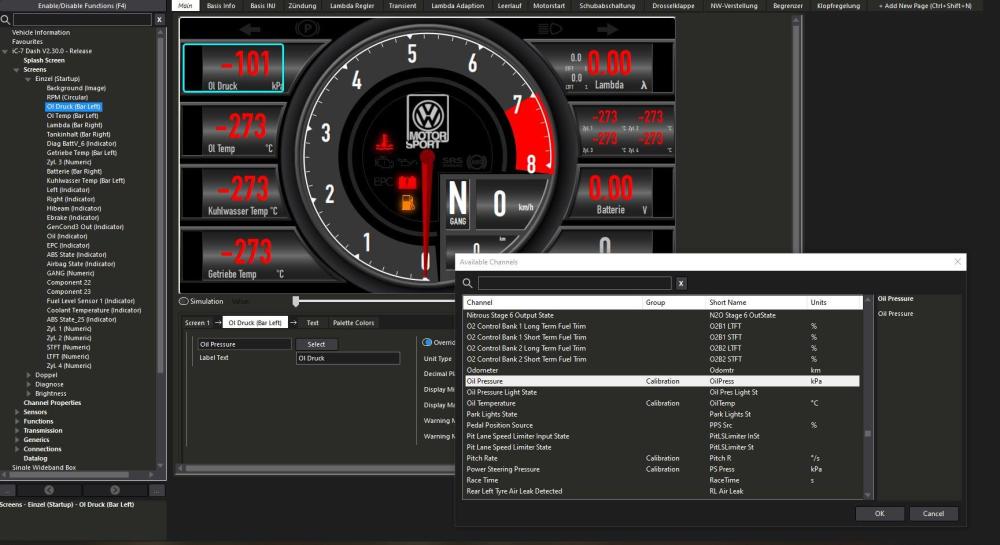
Task: Click the function tree horizontal scrollbar
Action: click(x=71, y=474)
